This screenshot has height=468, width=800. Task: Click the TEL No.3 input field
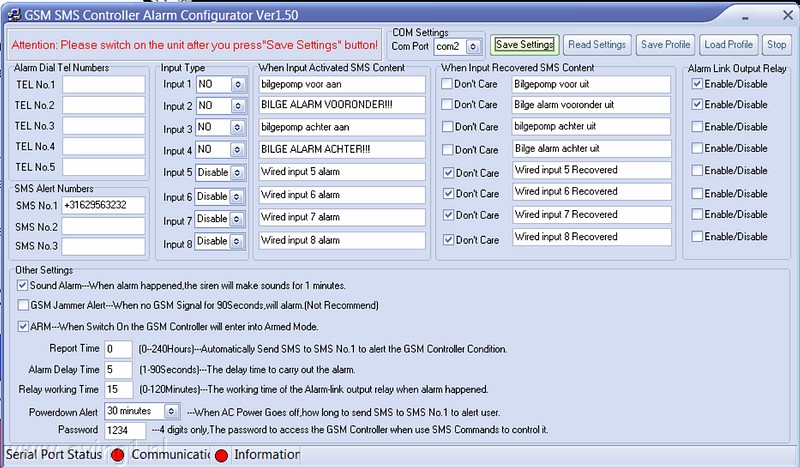pyautogui.click(x=104, y=126)
